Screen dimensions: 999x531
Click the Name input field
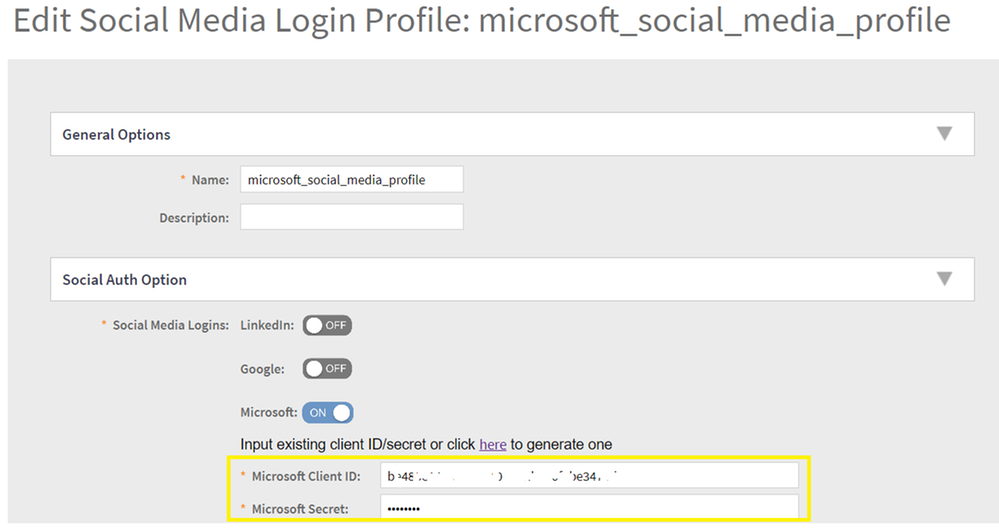pyautogui.click(x=351, y=180)
